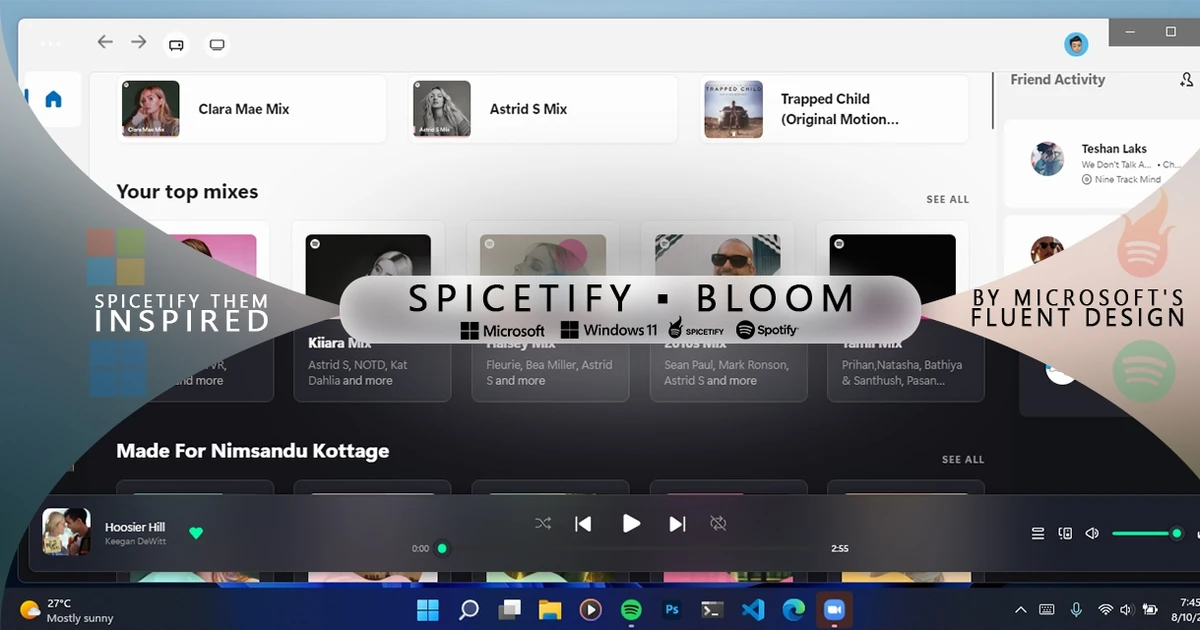Open the Clara Mae Mix playlist
Screen dimensions: 1200x630
coord(250,110)
